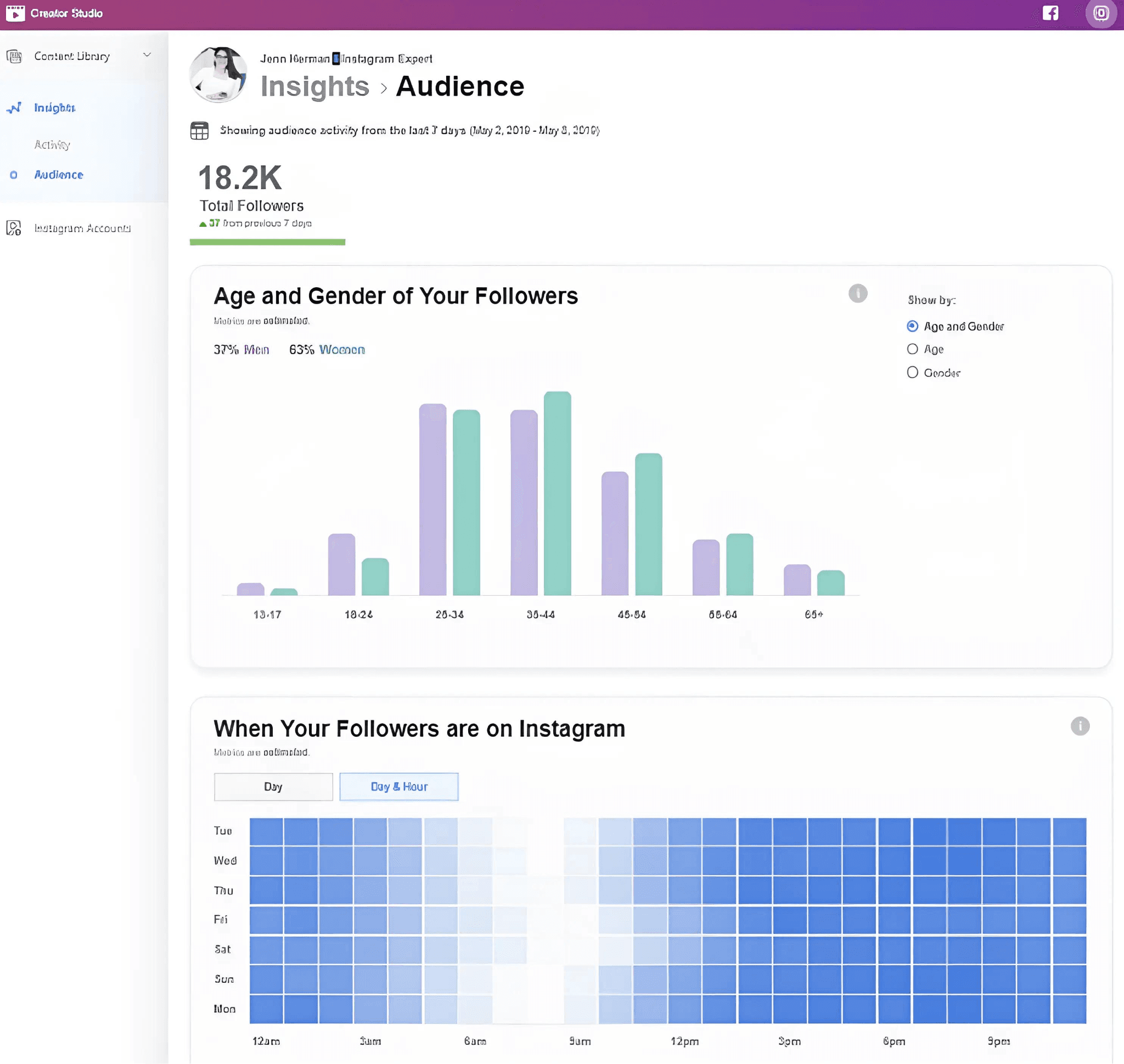
Task: Click the Tue 12am heatmap cell
Action: coord(266,831)
